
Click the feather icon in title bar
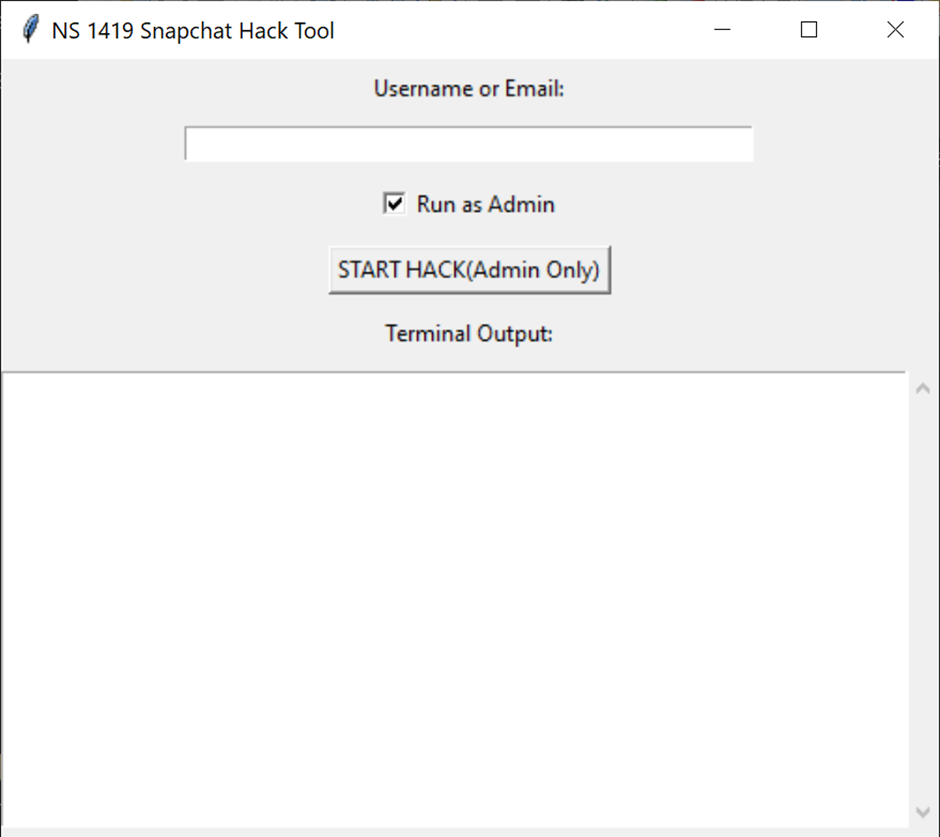[x=31, y=30]
